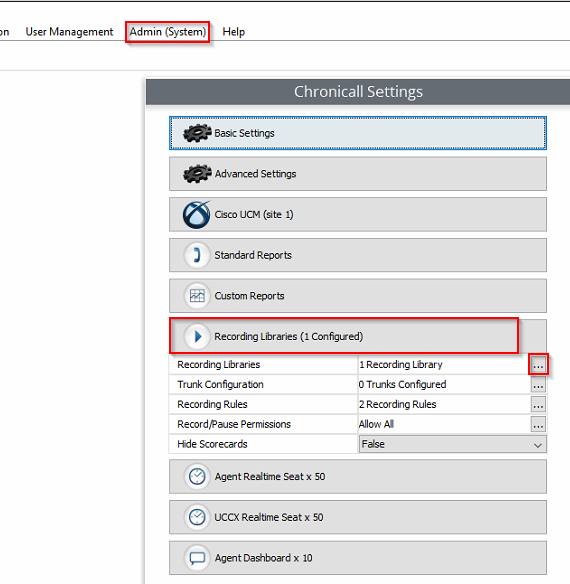This screenshot has height=584, width=570.
Task: Click the Recording Rules row label
Action: tap(212, 404)
